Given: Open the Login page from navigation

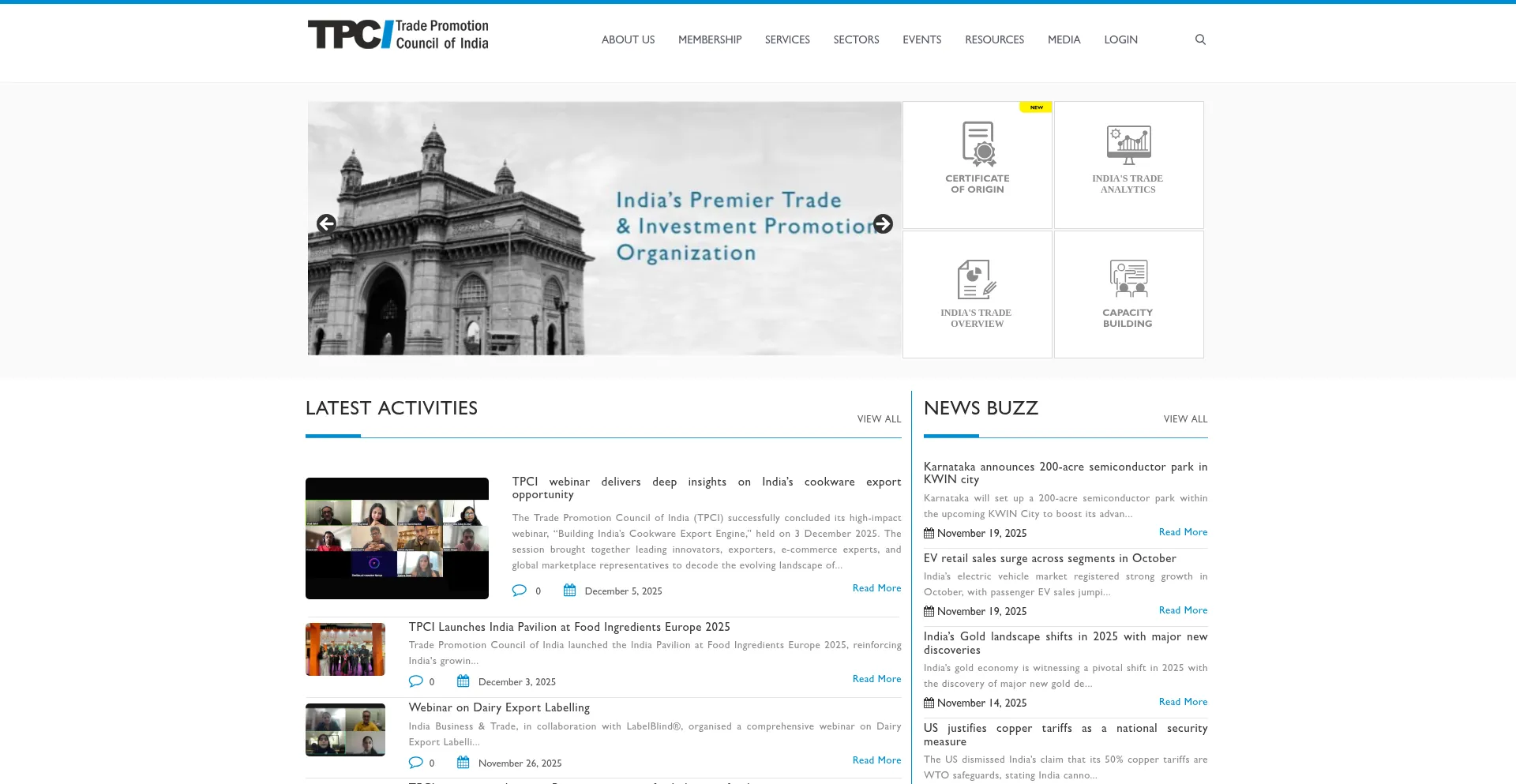Looking at the screenshot, I should (1120, 39).
